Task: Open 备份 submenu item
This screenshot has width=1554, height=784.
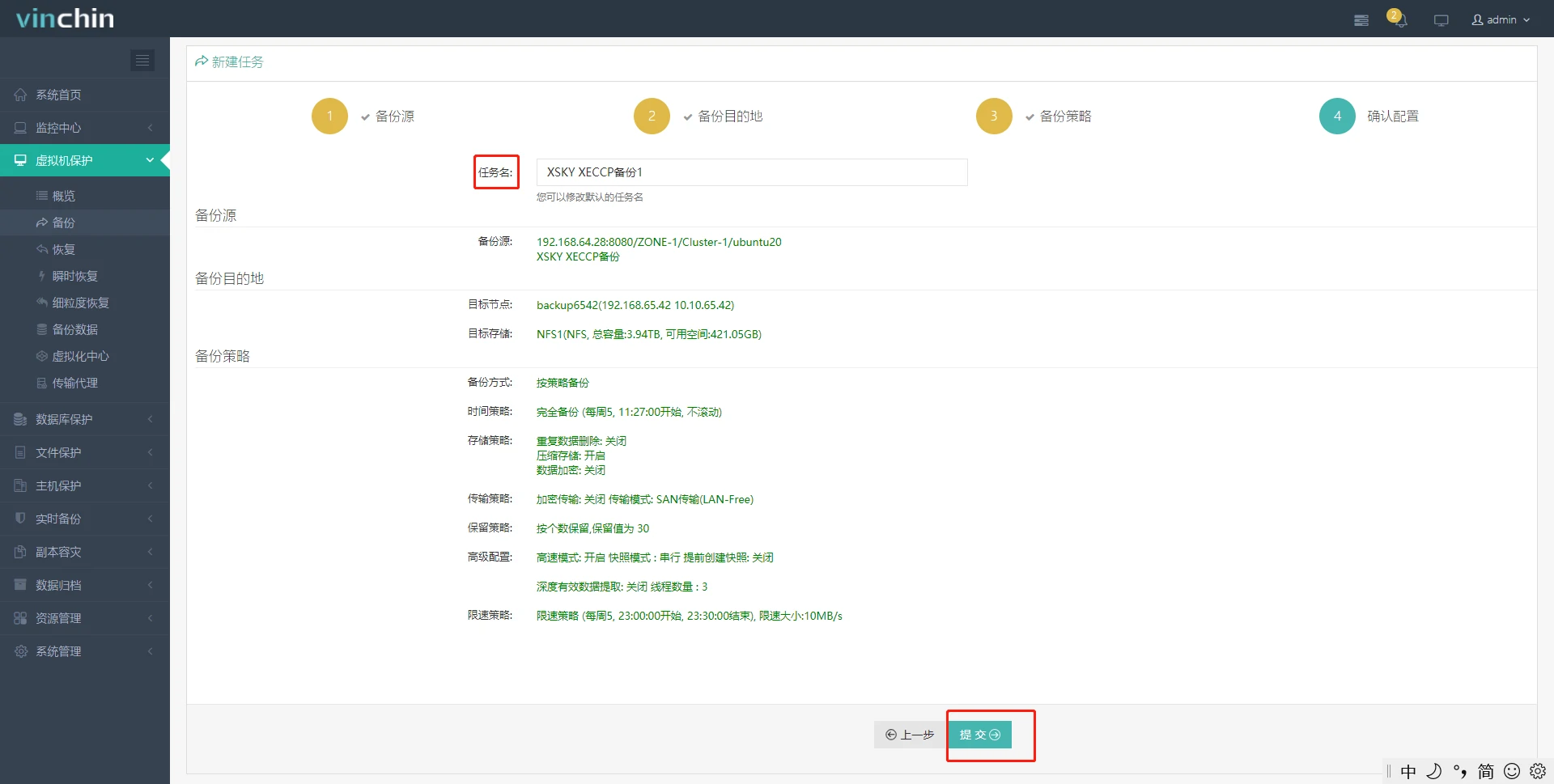Action: click(x=85, y=222)
